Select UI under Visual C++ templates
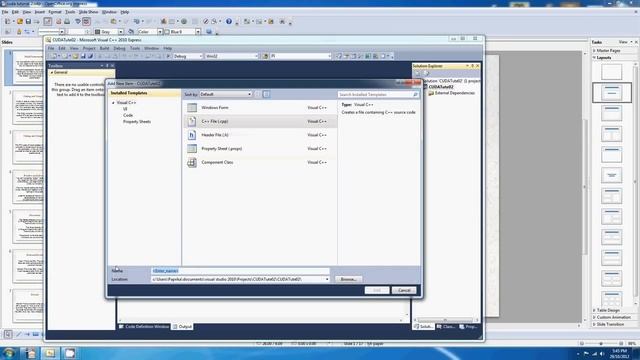 pos(125,109)
